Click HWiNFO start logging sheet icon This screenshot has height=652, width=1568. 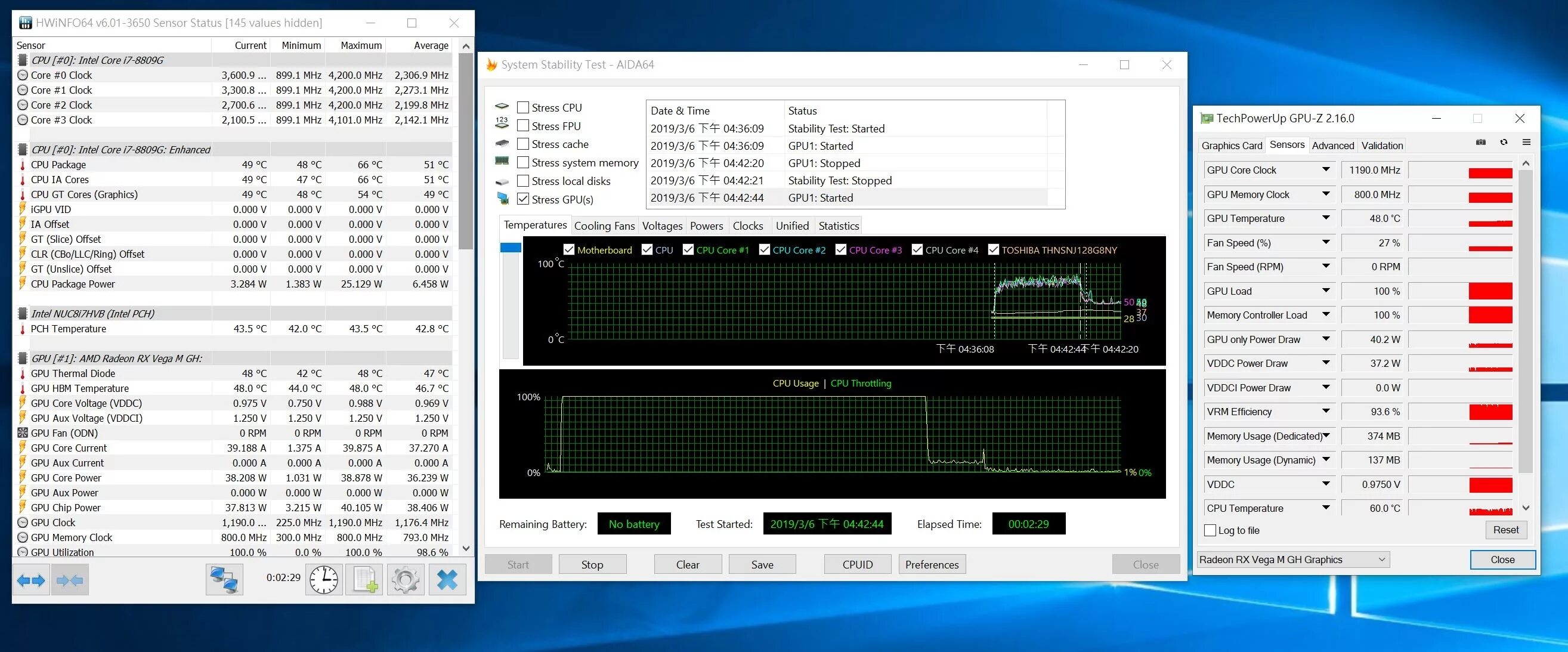click(x=364, y=580)
